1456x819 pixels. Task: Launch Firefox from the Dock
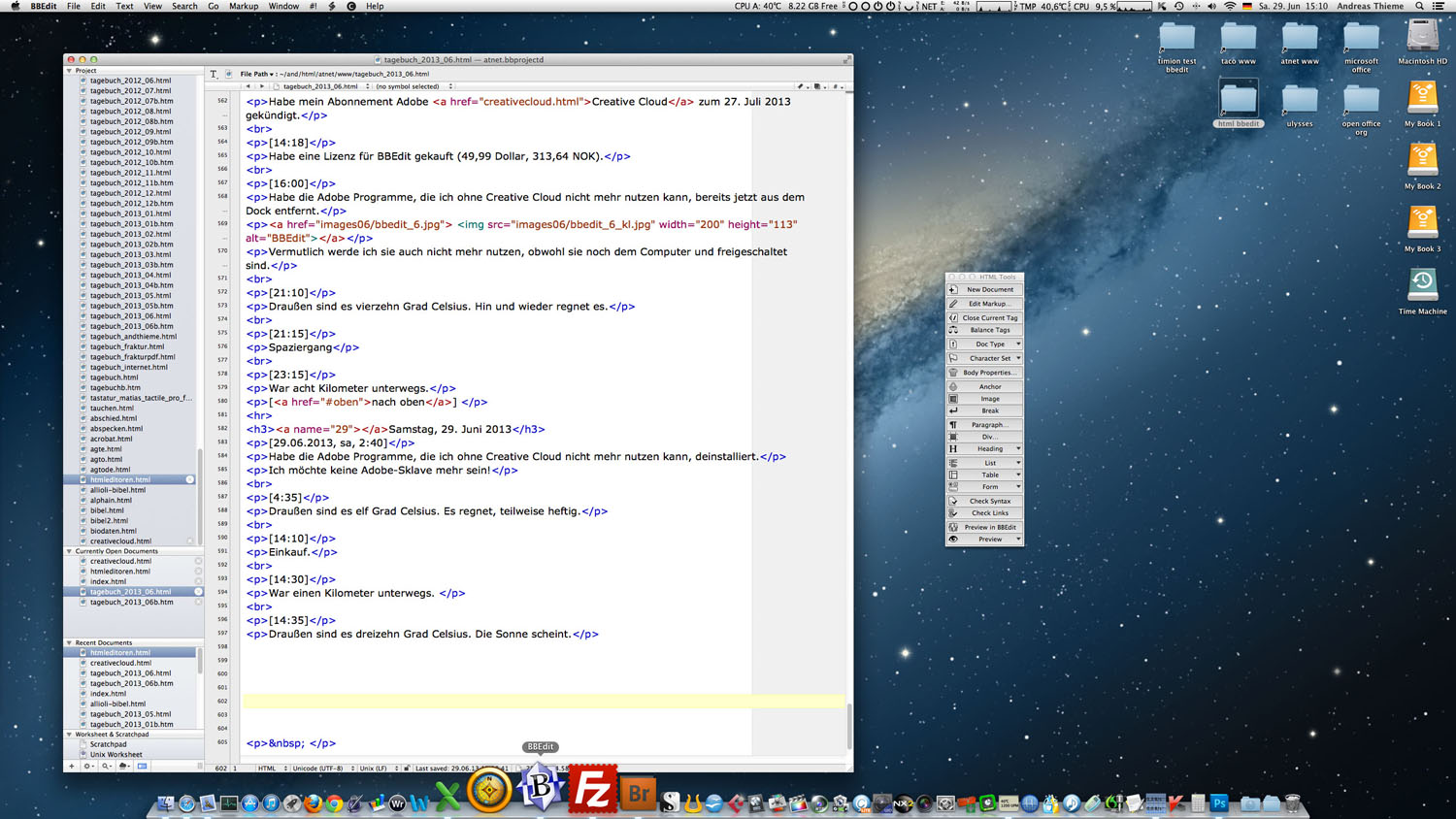tap(313, 803)
